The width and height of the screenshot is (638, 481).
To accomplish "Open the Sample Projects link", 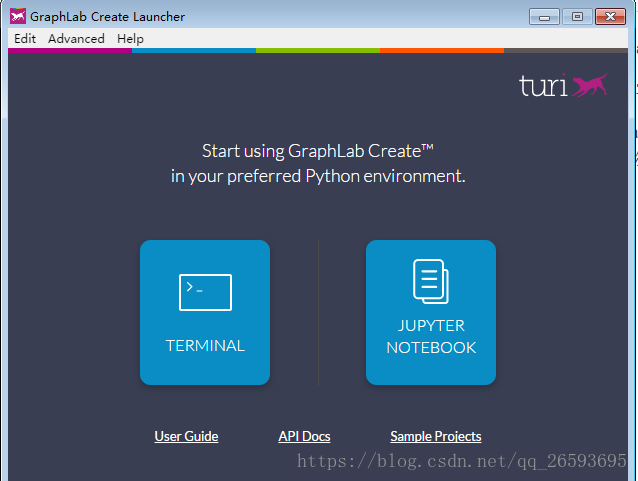I will (436, 436).
